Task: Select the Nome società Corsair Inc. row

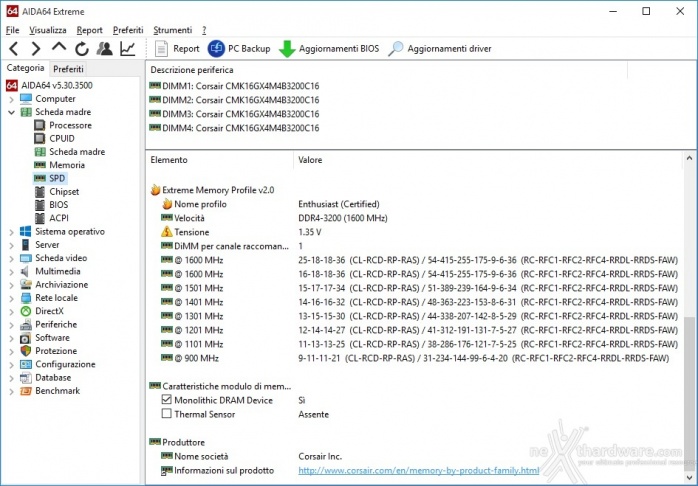Action: click(x=414, y=456)
